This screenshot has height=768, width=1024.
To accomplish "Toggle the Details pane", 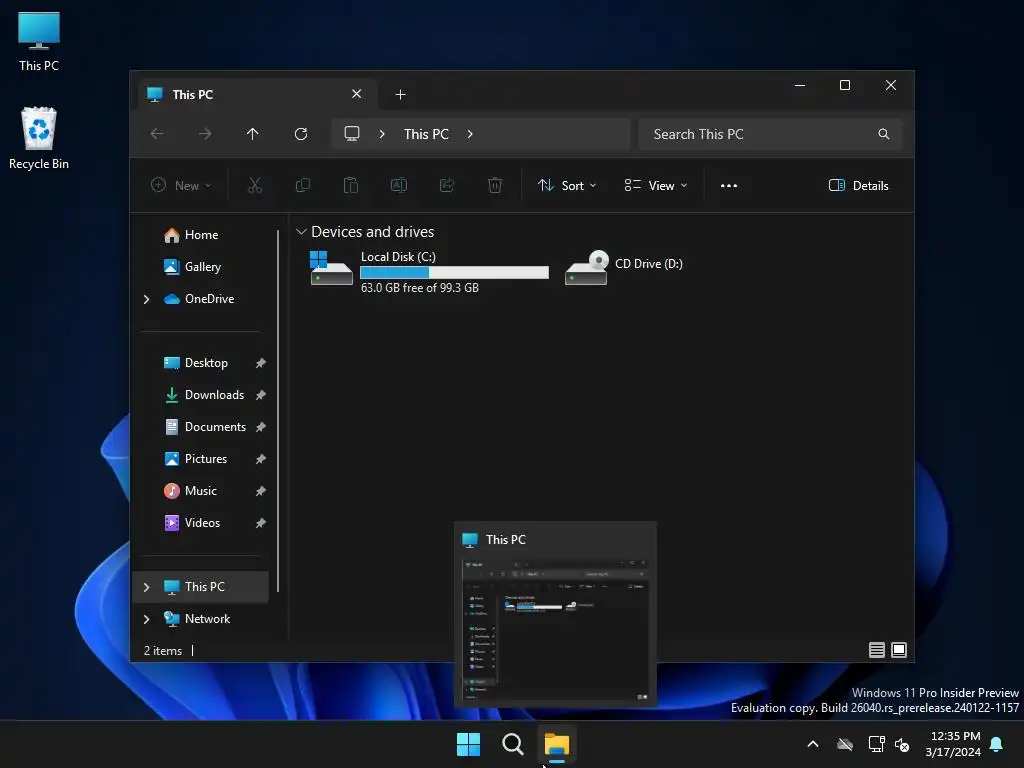I will click(x=859, y=185).
